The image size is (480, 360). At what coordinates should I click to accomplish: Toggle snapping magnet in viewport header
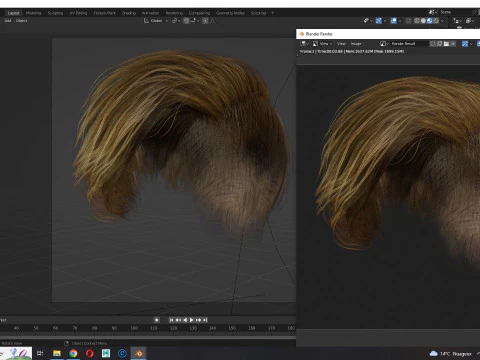coord(186,21)
